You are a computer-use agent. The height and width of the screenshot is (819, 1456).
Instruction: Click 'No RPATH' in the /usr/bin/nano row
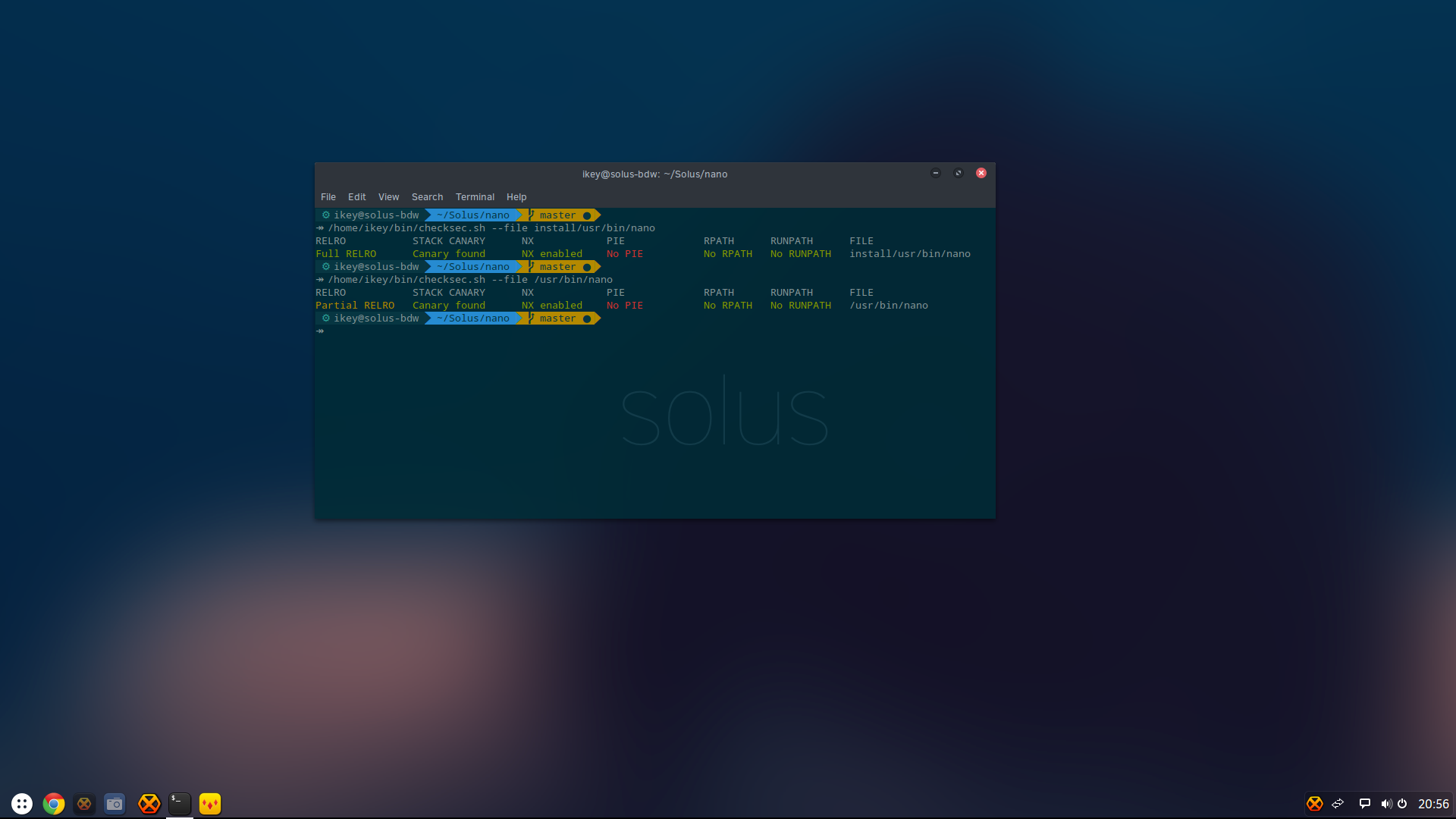(728, 306)
